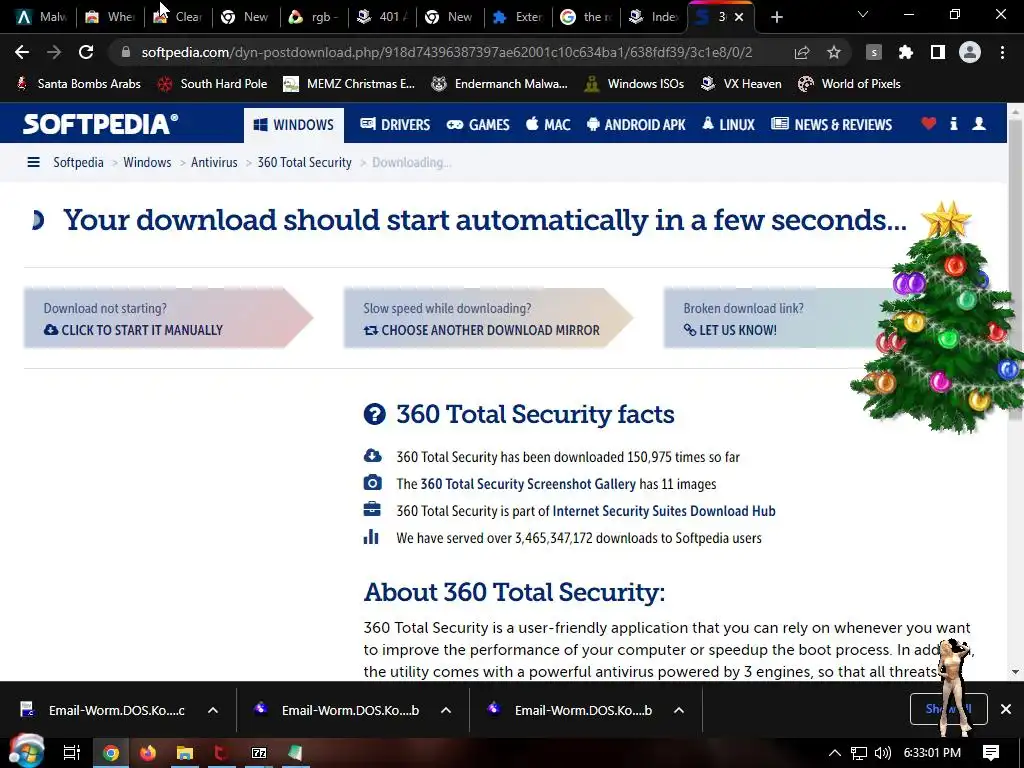Click the Softpedia logo

point(100,124)
